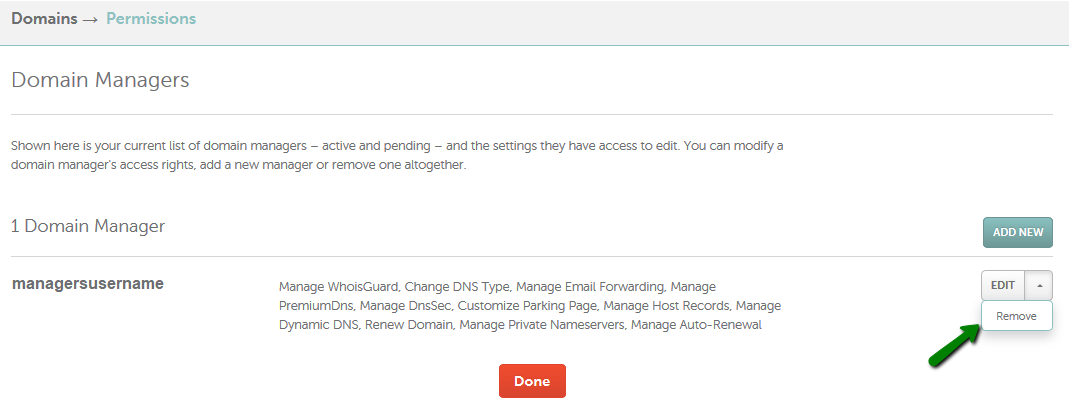This screenshot has height=410, width=1075.
Task: Click the Change DNS Type permission text
Action: pyautogui.click(x=455, y=287)
